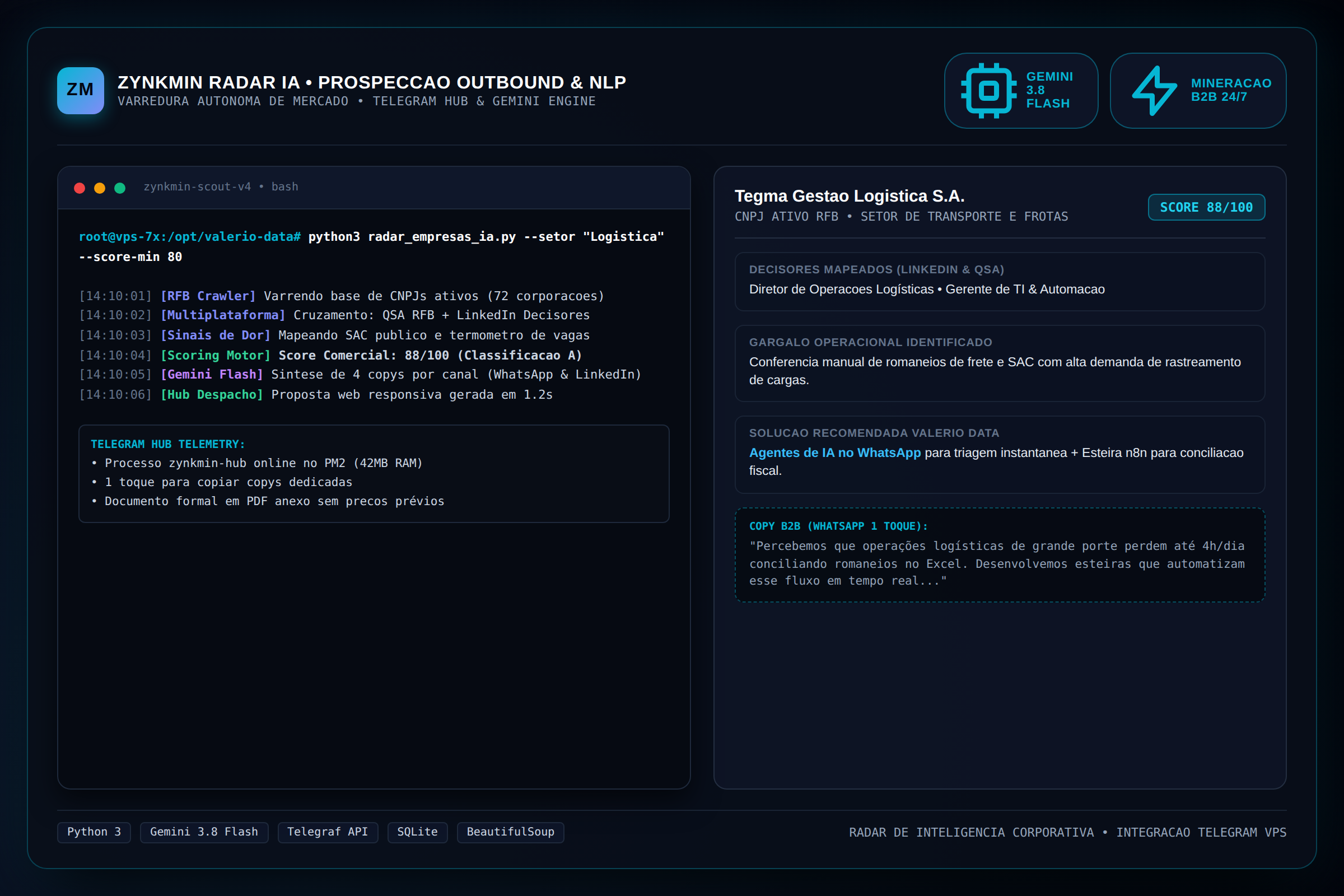Click the Tegma Gestao Logistica S.A. heading
The width and height of the screenshot is (1344, 896).
pyautogui.click(x=849, y=196)
